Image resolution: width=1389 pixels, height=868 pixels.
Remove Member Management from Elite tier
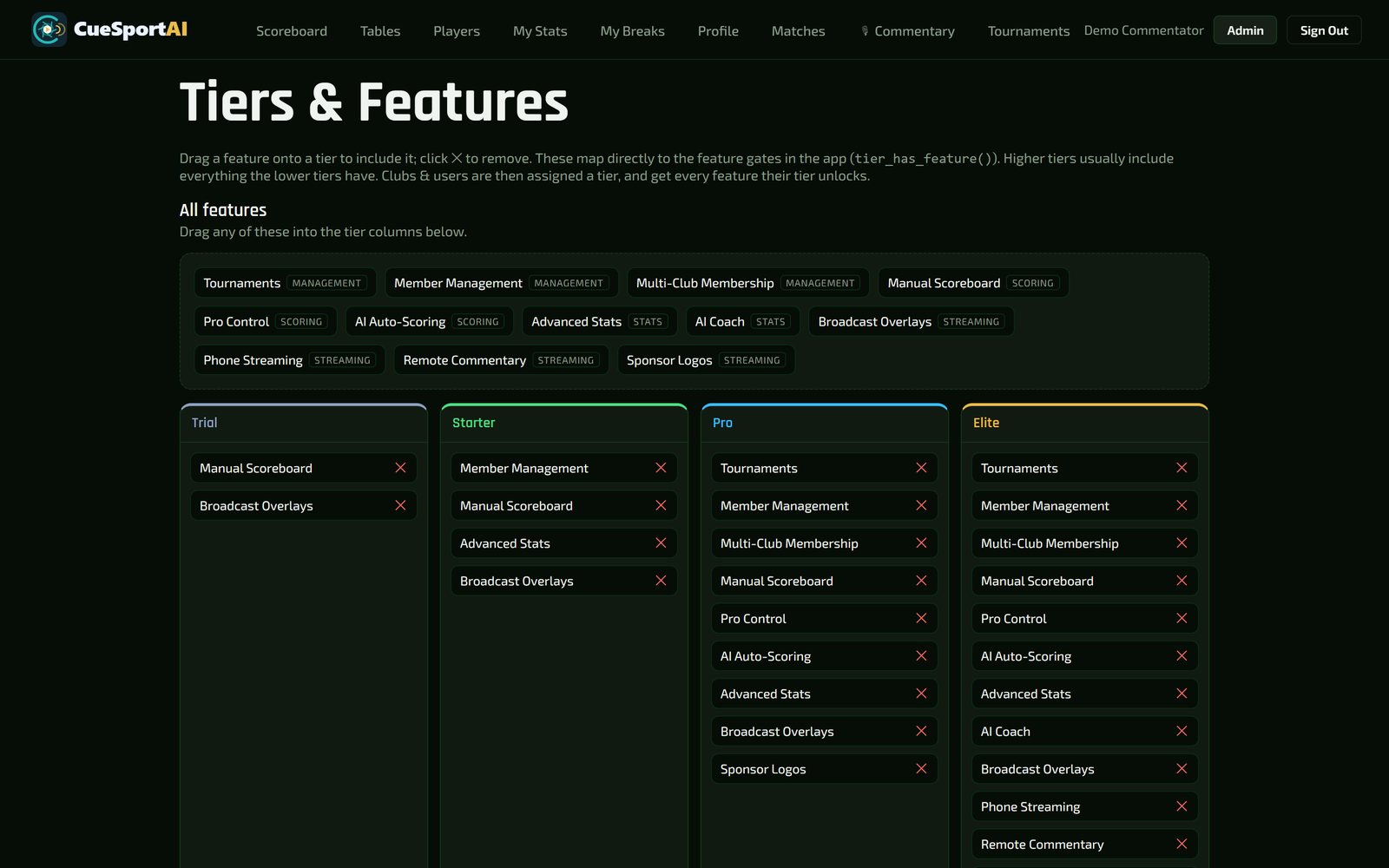point(1182,505)
